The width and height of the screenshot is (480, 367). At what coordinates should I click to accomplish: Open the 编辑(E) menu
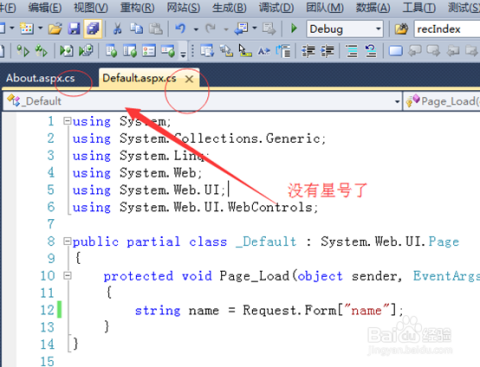point(45,7)
